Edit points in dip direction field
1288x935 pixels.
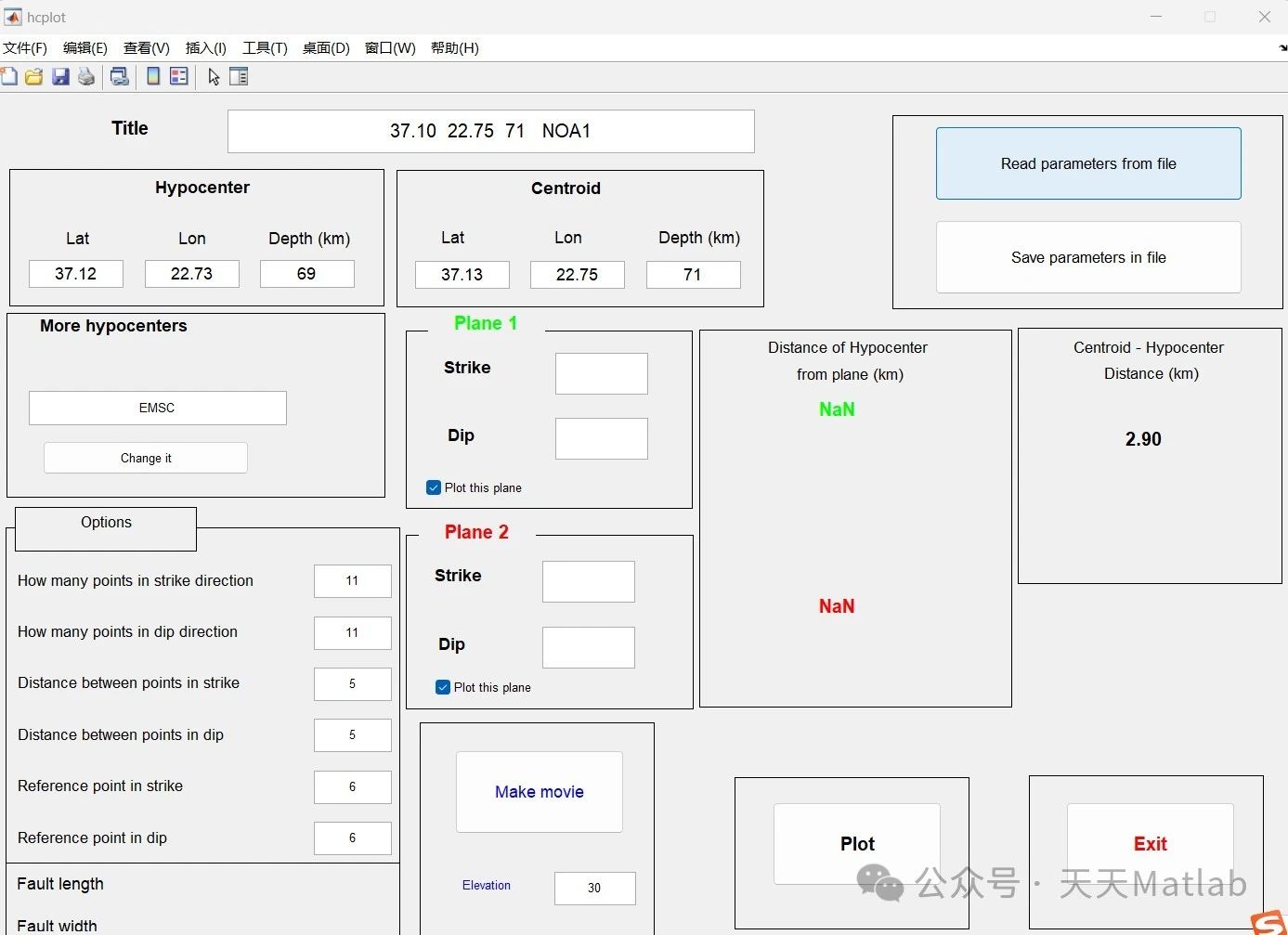pyautogui.click(x=353, y=633)
